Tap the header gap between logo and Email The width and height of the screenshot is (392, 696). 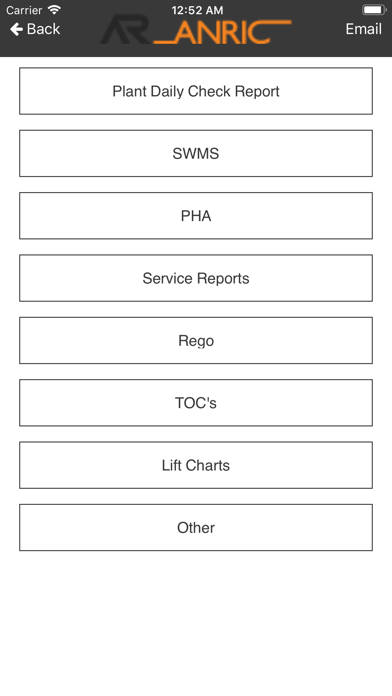point(318,29)
